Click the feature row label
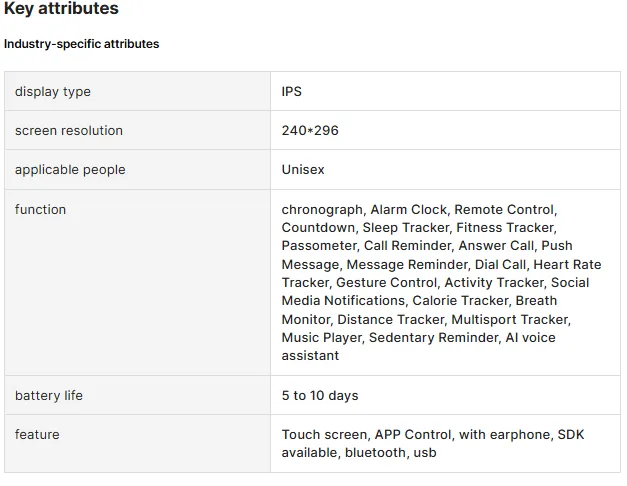Image resolution: width=627 pixels, height=486 pixels. 37,435
